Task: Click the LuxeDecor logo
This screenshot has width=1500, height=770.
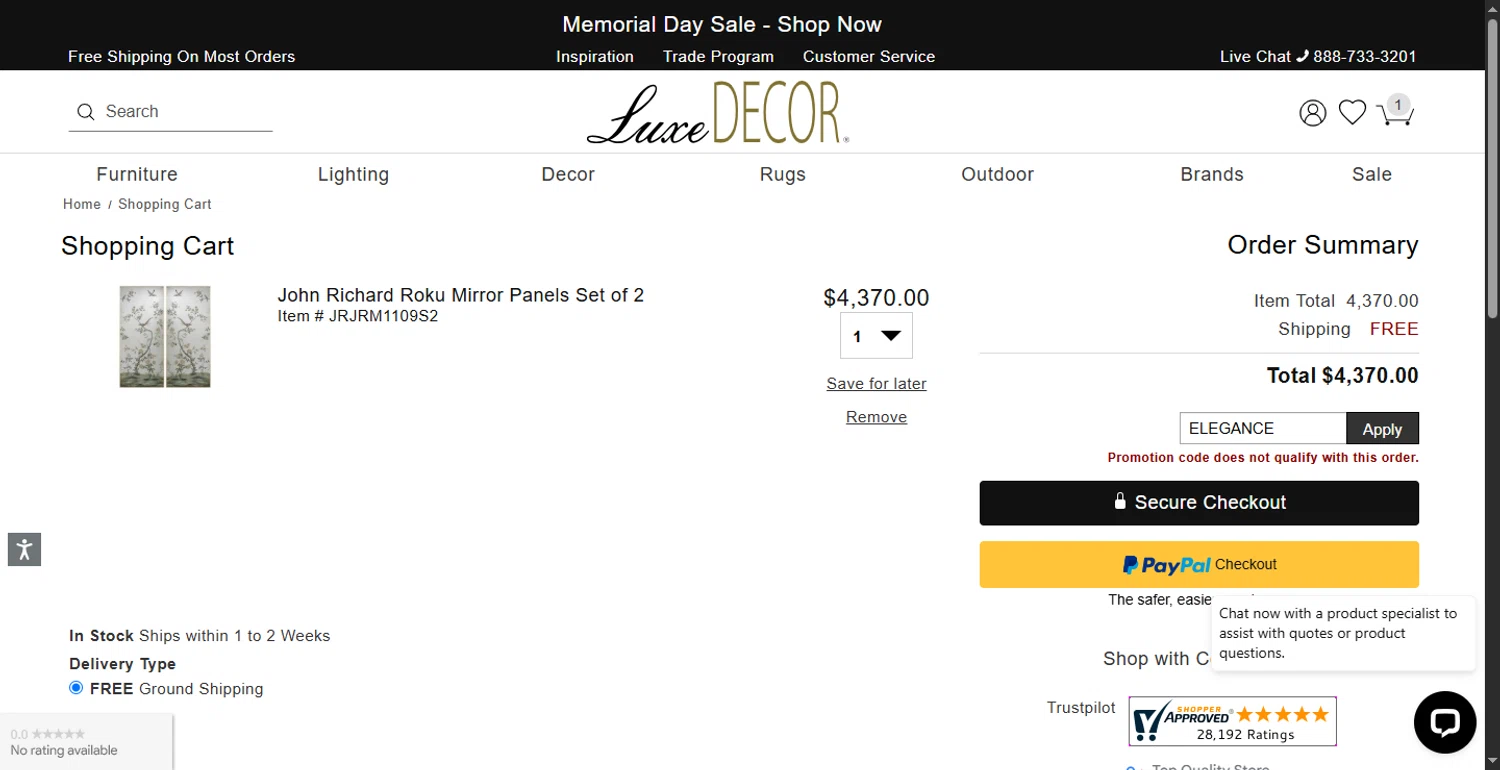Action: point(718,113)
